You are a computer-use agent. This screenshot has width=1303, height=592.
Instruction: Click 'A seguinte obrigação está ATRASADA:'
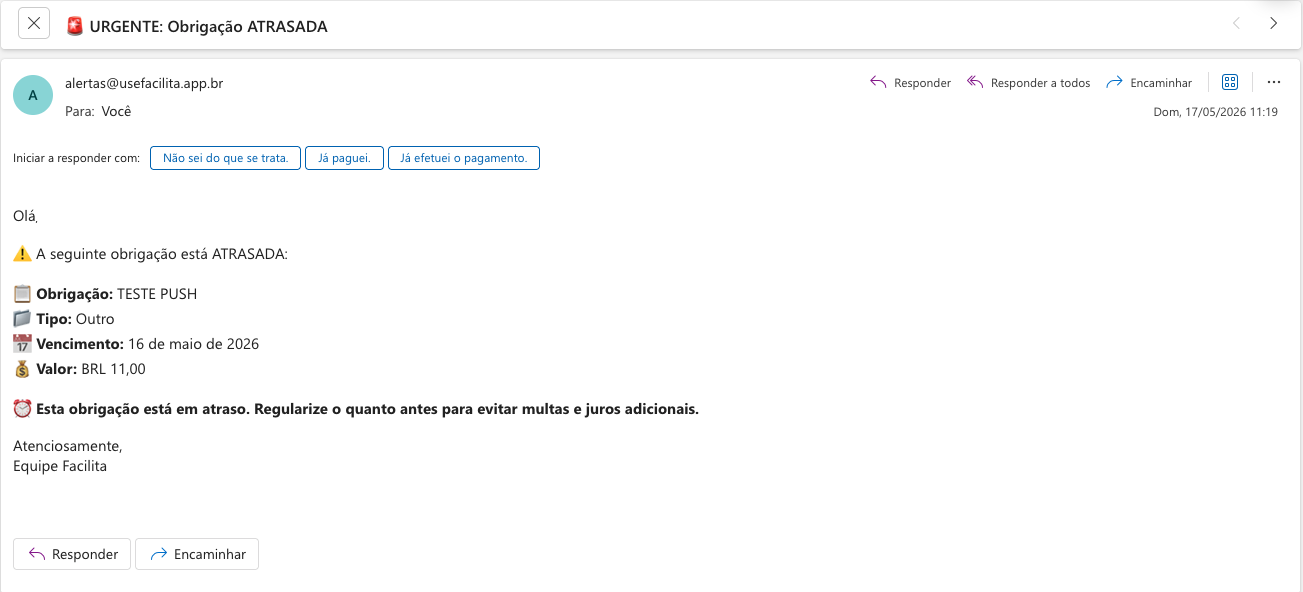coord(162,254)
